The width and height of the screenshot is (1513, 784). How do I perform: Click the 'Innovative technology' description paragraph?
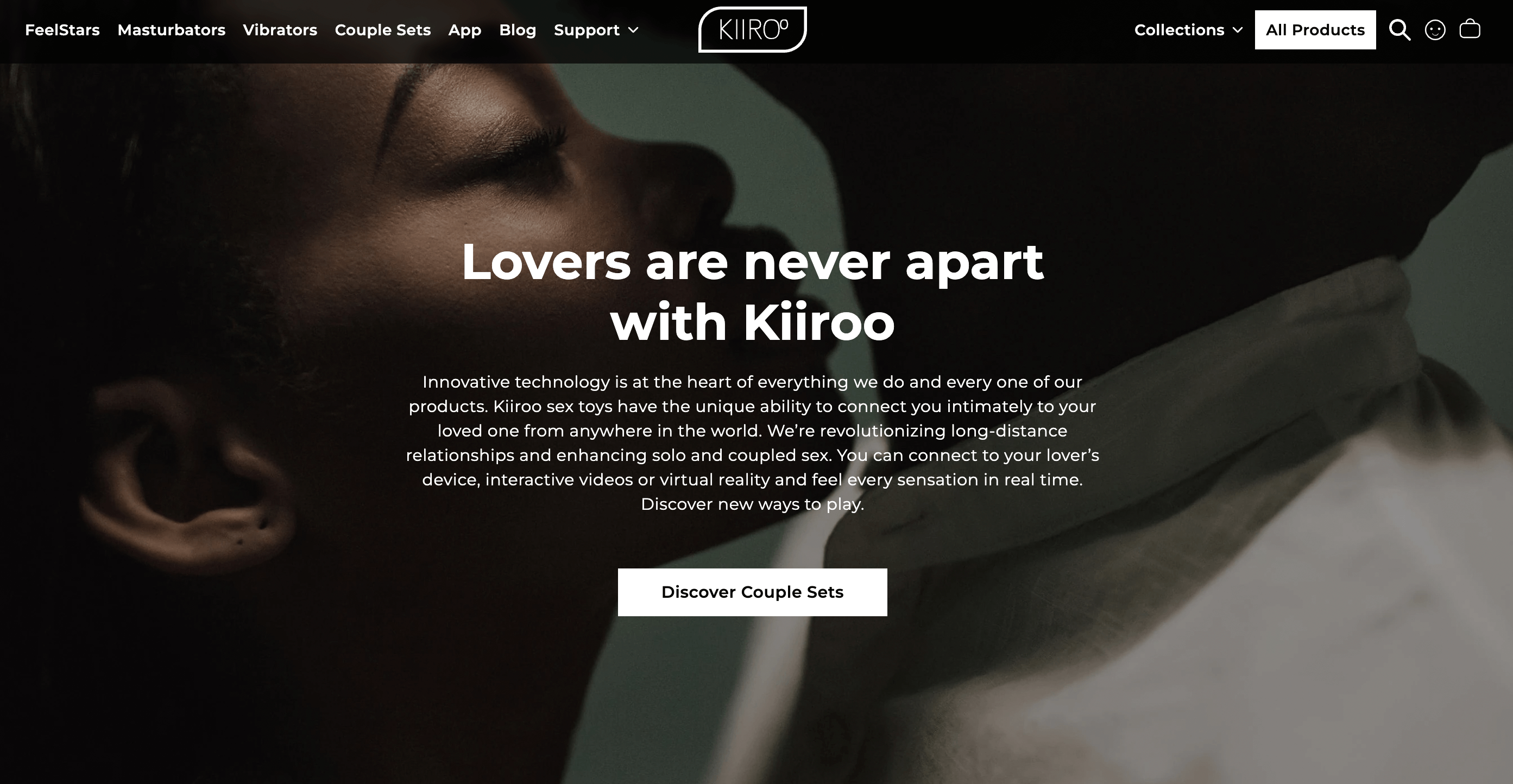point(752,443)
